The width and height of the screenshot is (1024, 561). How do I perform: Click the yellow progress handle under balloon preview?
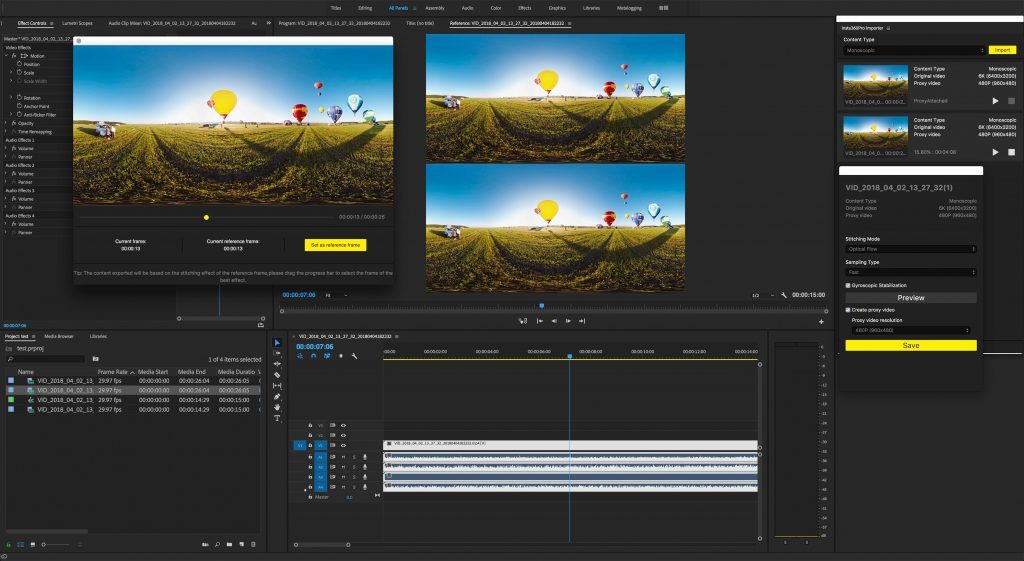(206, 217)
